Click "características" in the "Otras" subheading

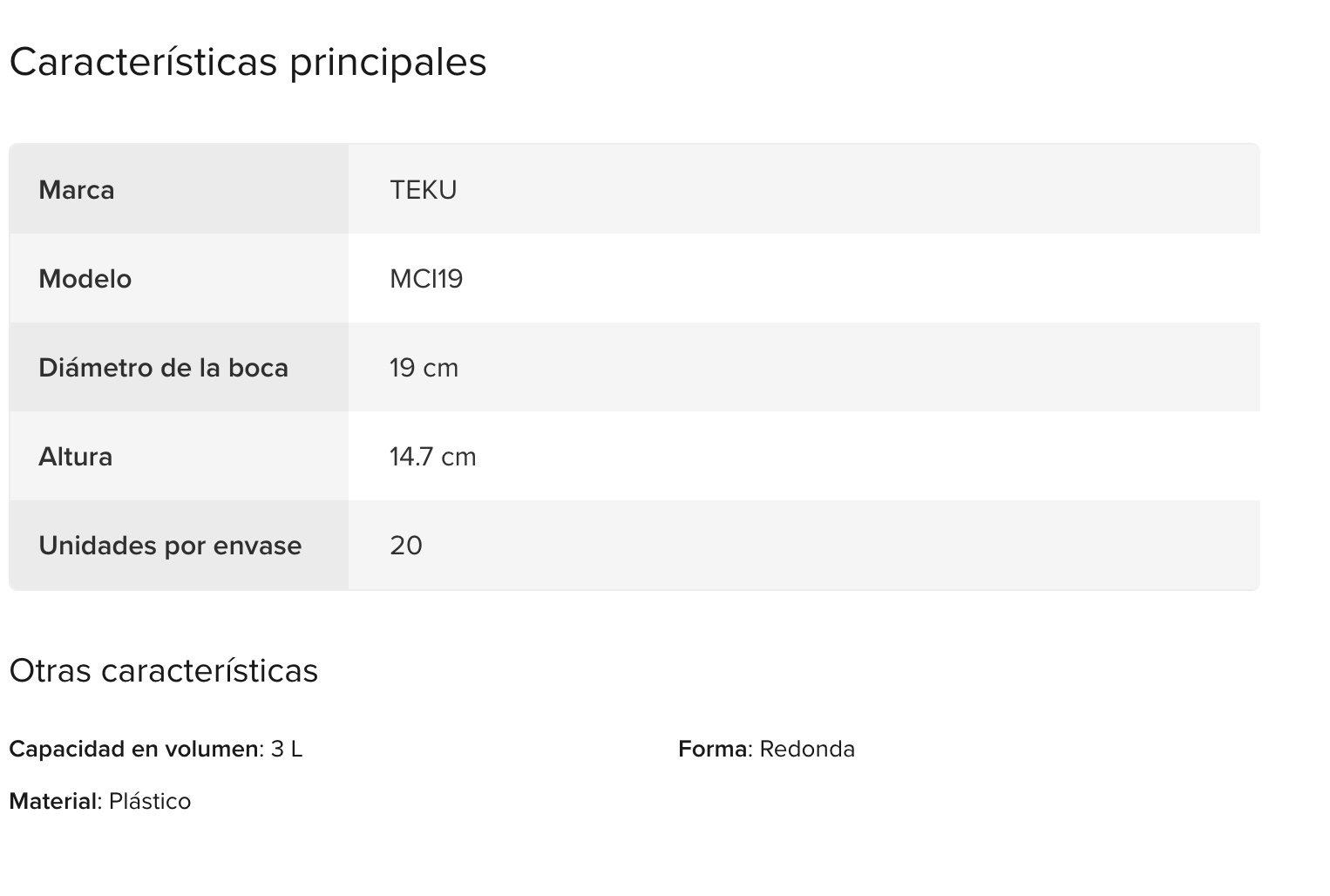point(209,671)
